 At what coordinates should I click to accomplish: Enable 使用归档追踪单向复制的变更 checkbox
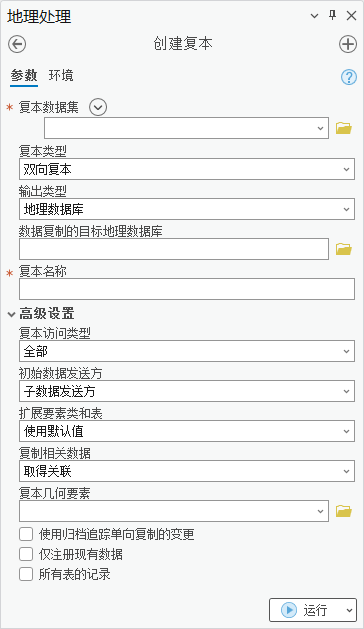(26, 534)
